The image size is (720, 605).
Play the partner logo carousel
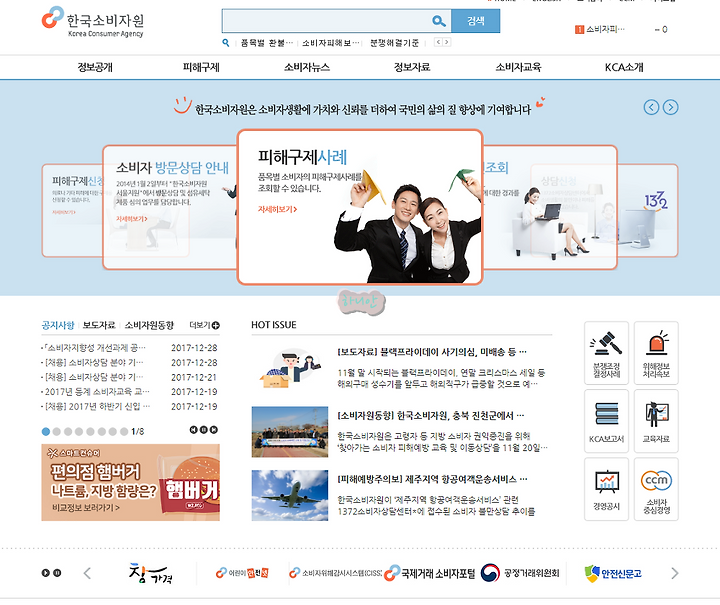(x=45, y=573)
